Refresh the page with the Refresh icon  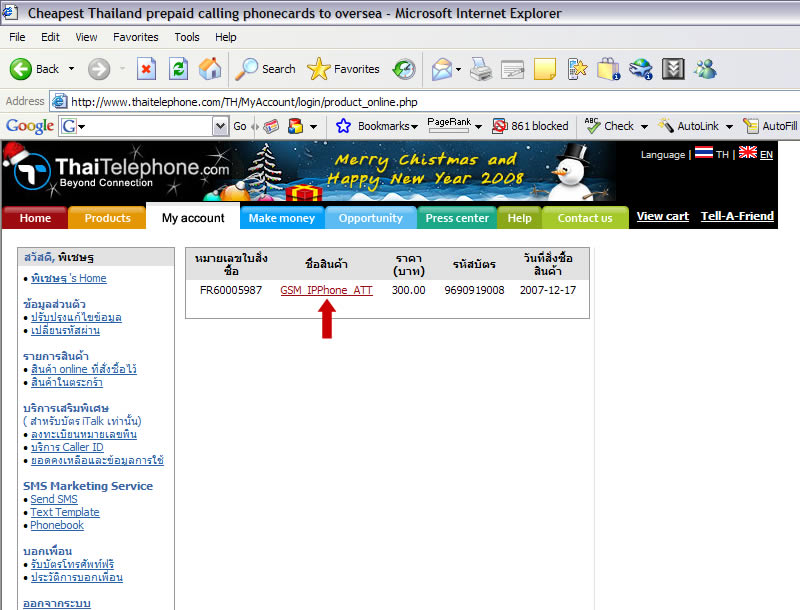[x=178, y=69]
